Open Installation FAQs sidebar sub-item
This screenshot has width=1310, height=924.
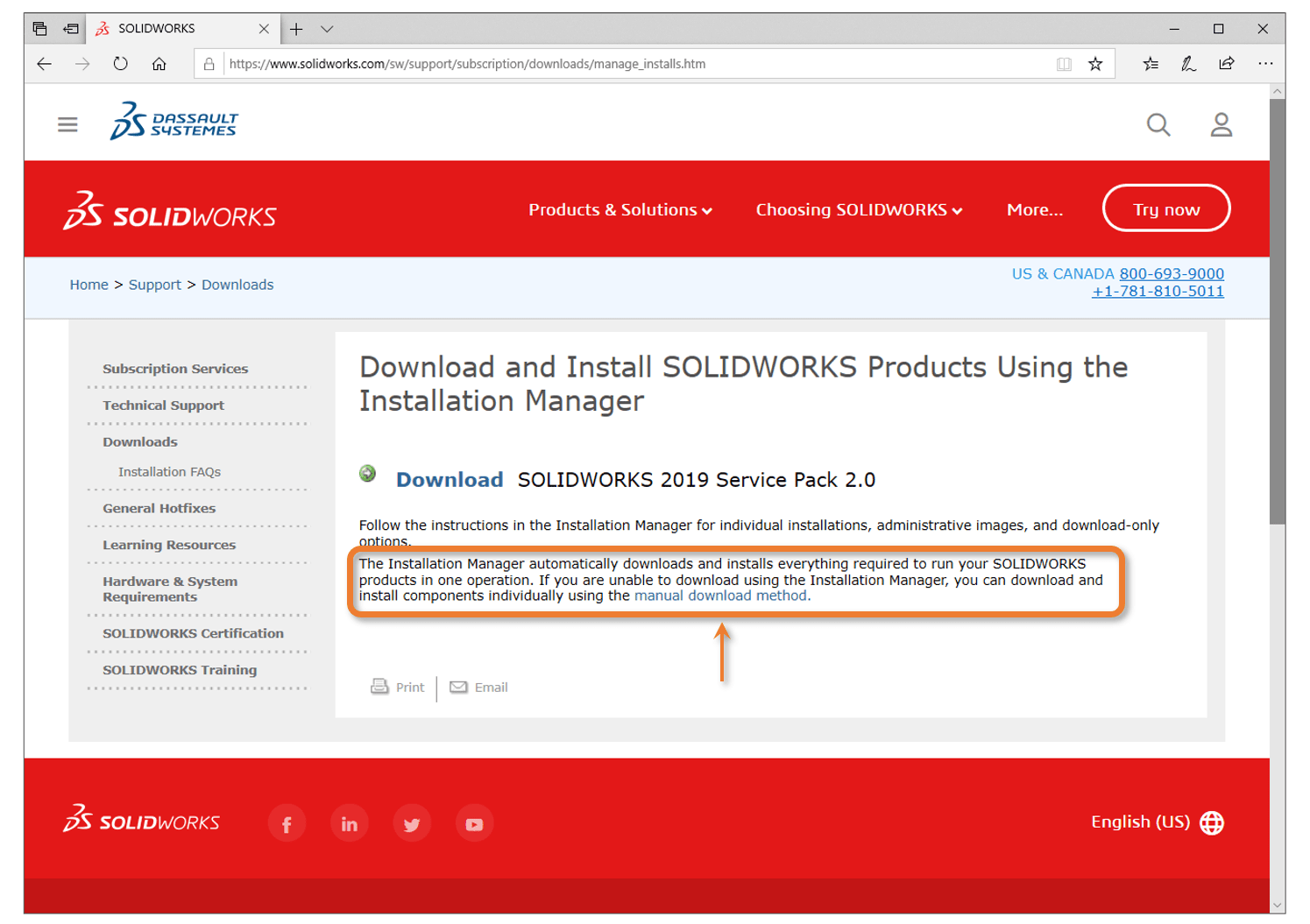[x=169, y=472]
